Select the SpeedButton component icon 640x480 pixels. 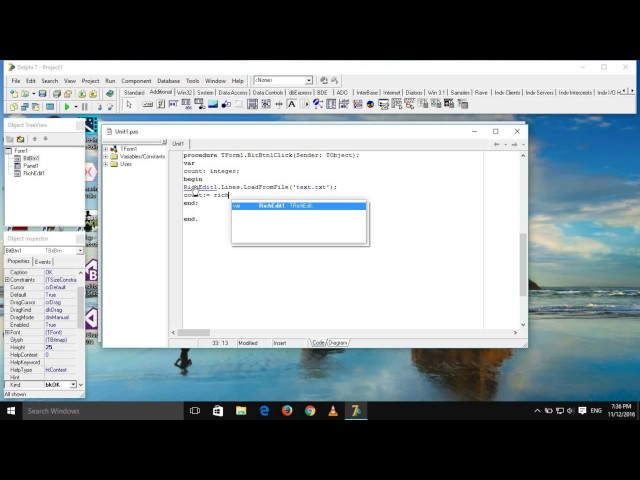pos(161,104)
